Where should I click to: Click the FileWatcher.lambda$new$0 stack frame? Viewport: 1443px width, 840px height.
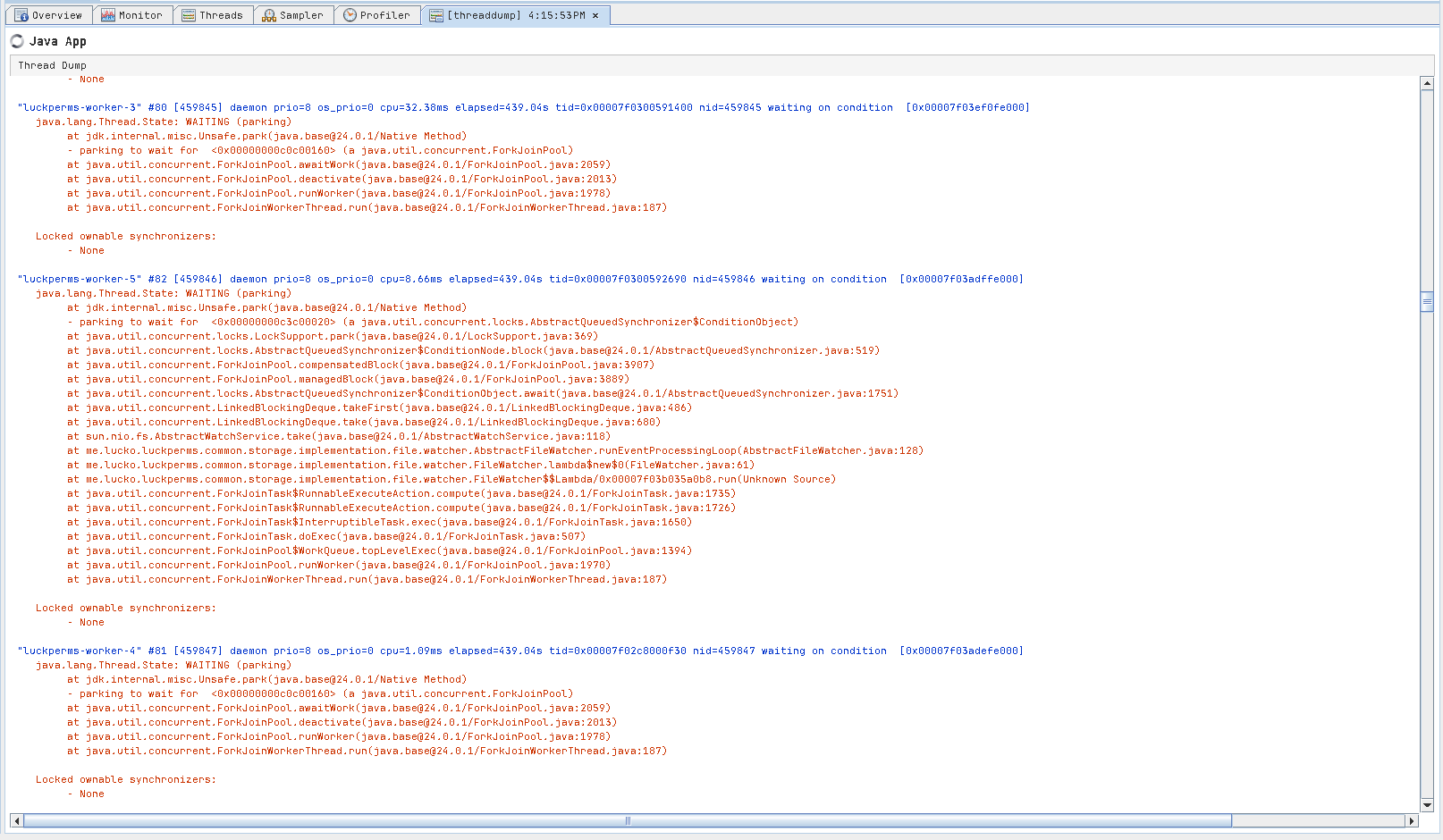(410, 465)
